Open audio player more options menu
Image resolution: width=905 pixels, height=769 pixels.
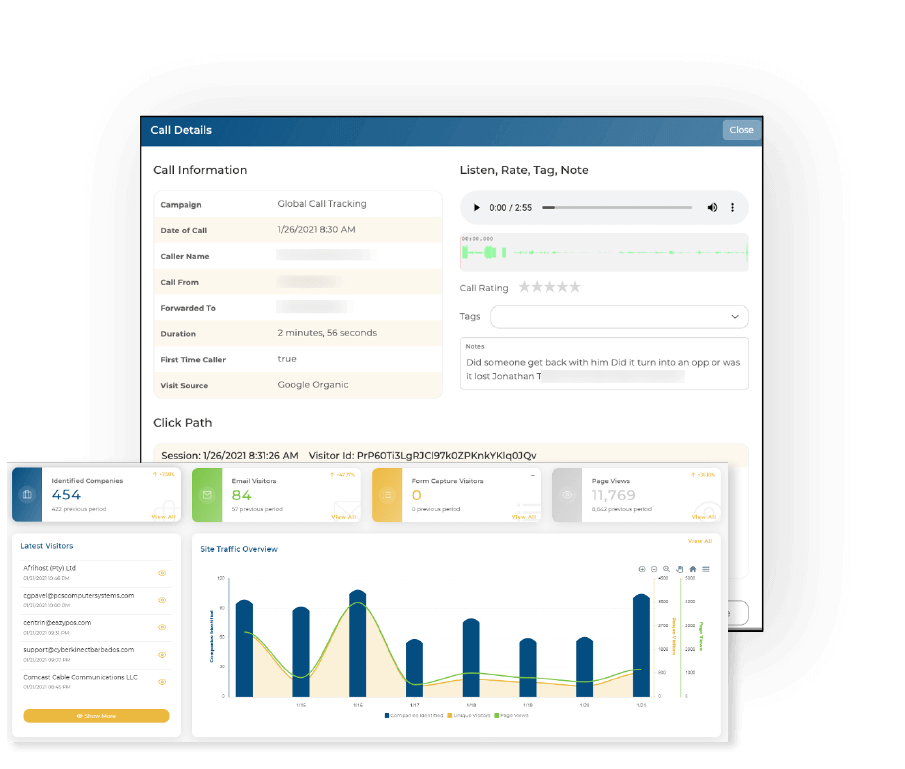point(732,208)
